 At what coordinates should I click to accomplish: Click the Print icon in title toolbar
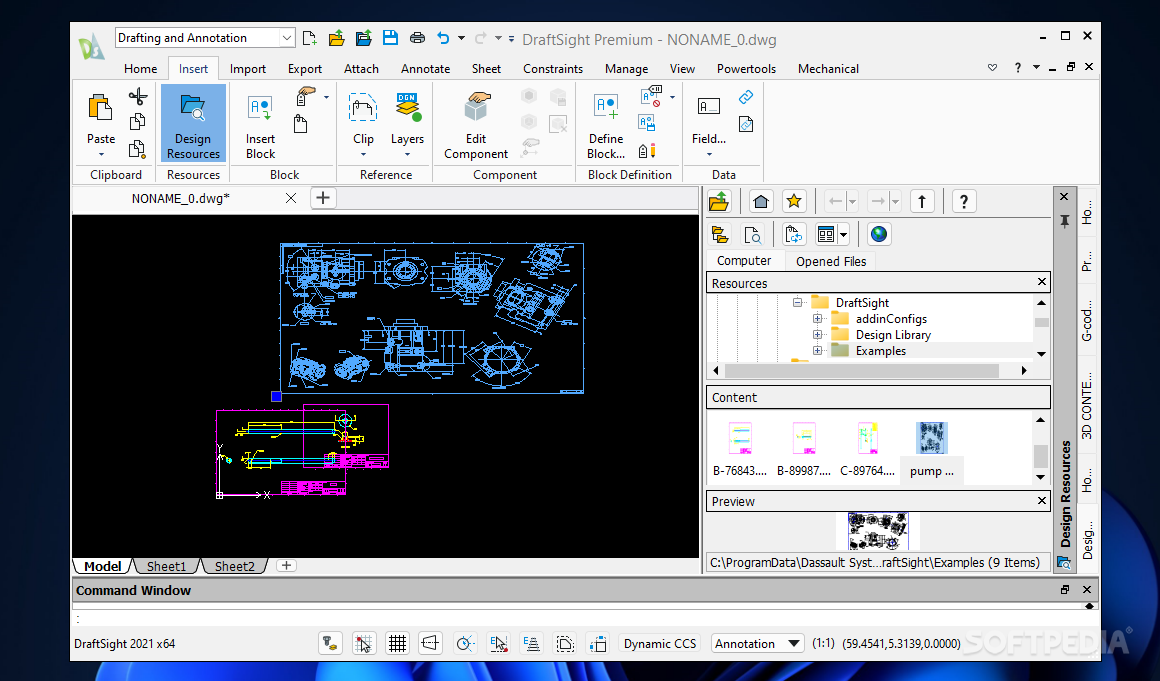click(x=417, y=38)
